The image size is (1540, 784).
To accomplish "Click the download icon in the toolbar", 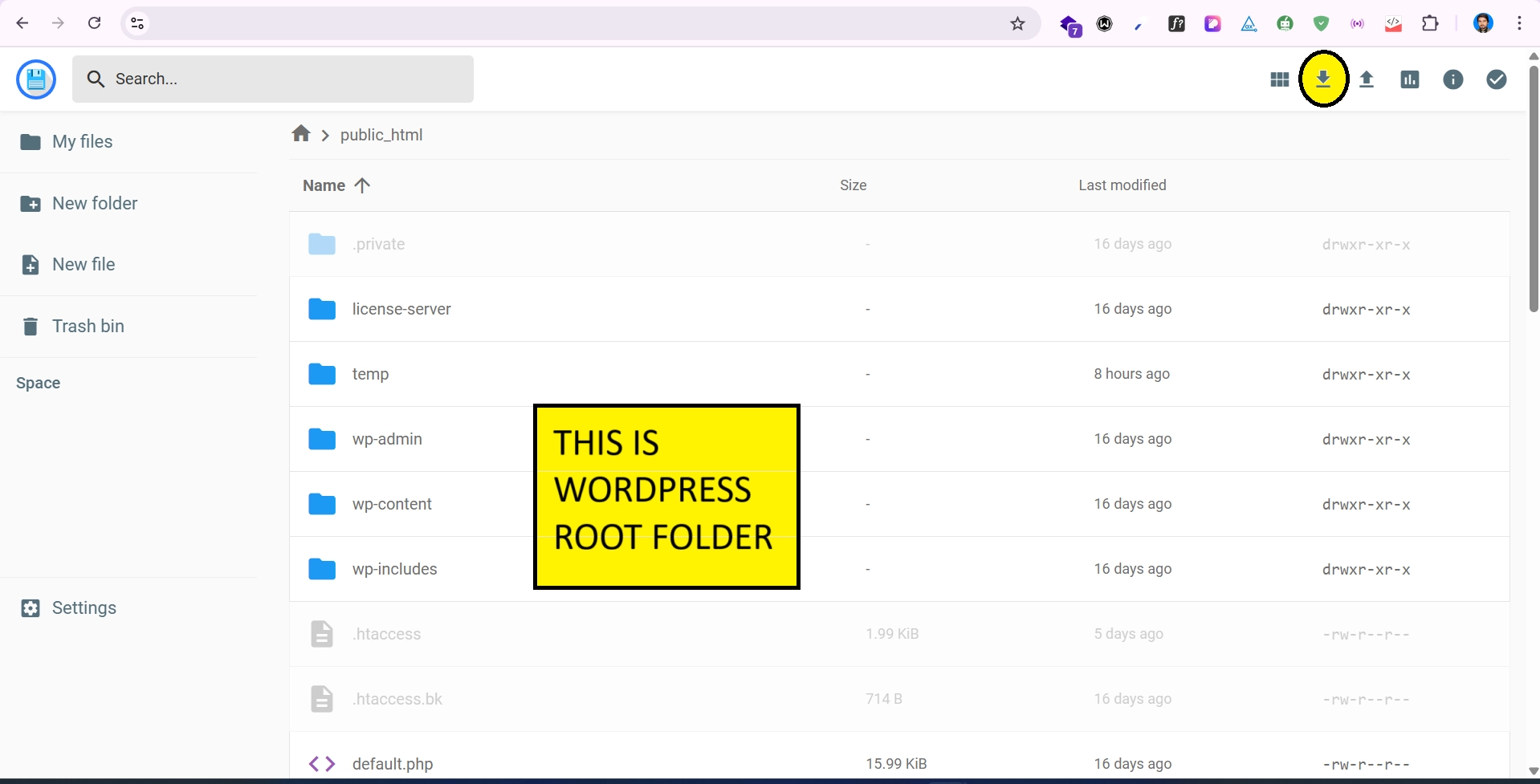I will (x=1323, y=79).
